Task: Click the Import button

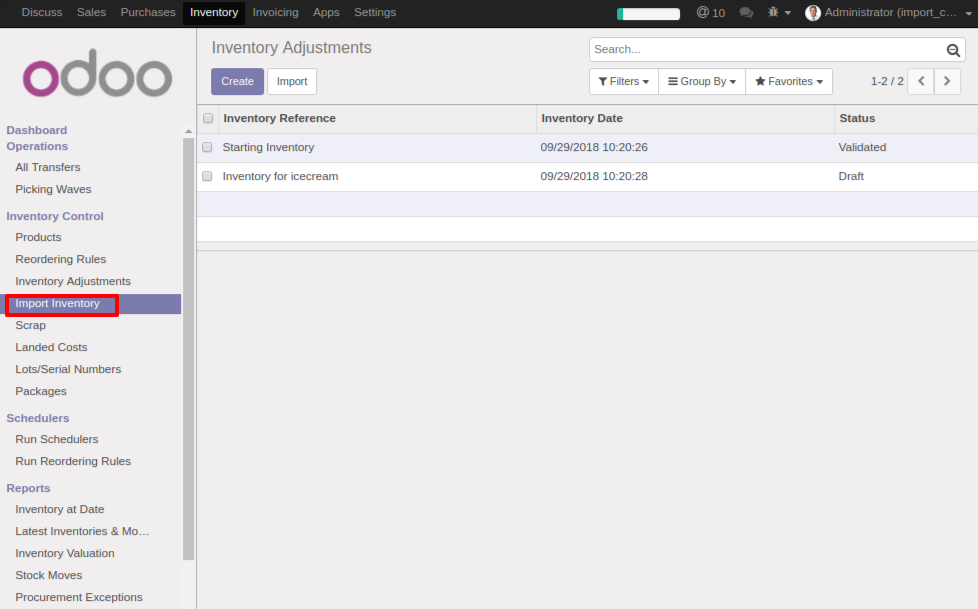Action: point(292,81)
